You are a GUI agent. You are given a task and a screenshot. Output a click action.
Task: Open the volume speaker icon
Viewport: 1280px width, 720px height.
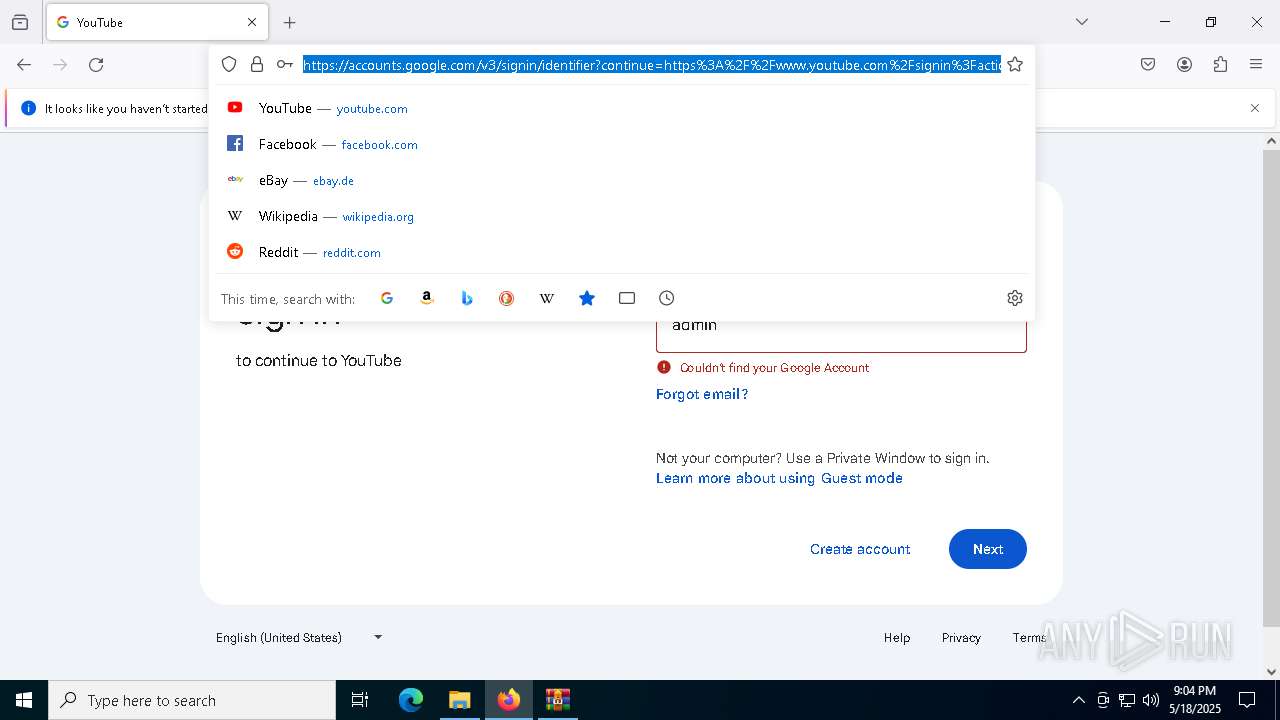pyautogui.click(x=1151, y=700)
